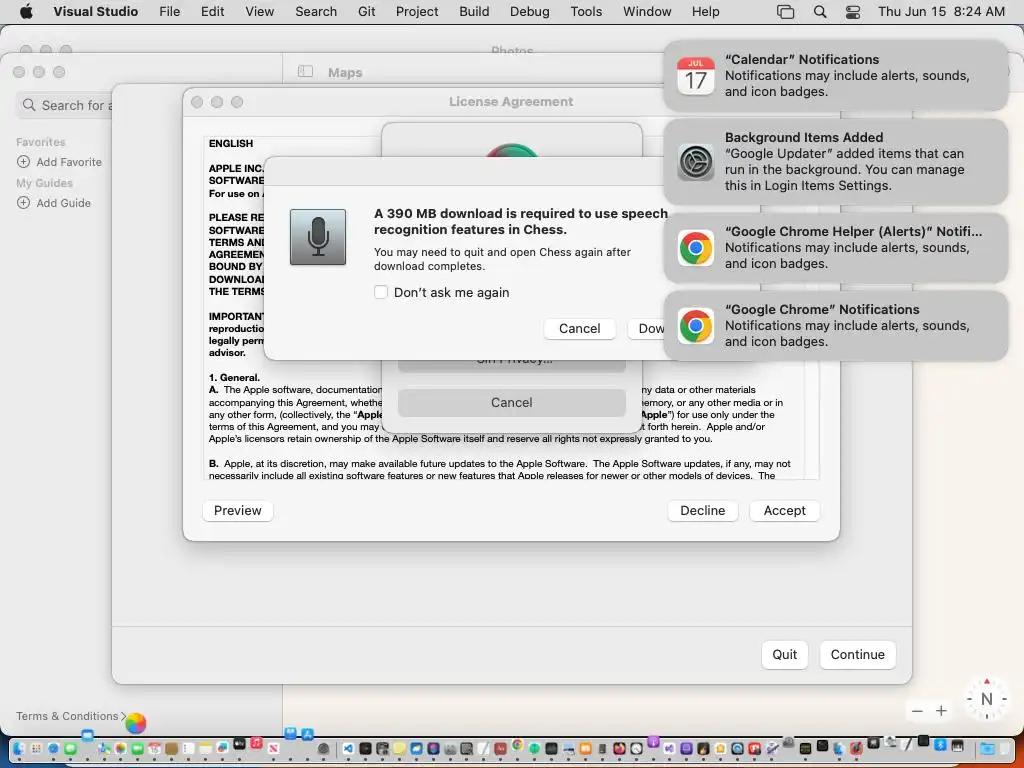Open the View menu

point(259,12)
